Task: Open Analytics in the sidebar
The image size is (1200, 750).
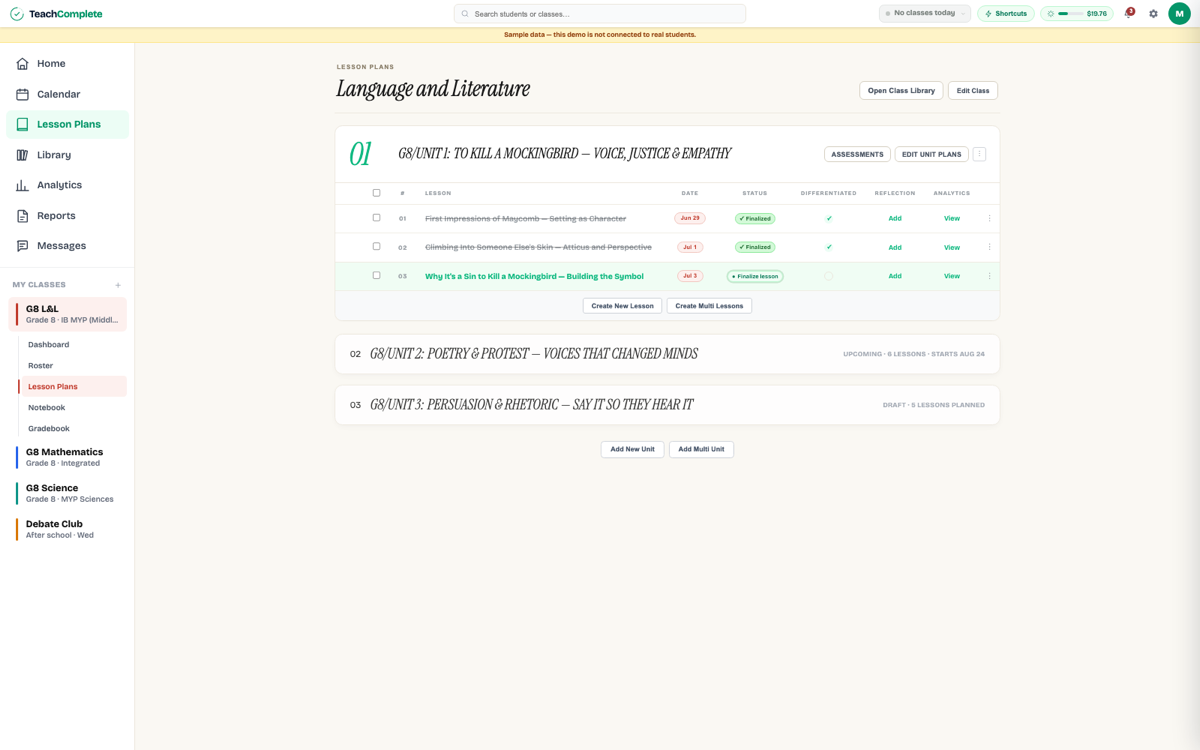Action: 67,185
